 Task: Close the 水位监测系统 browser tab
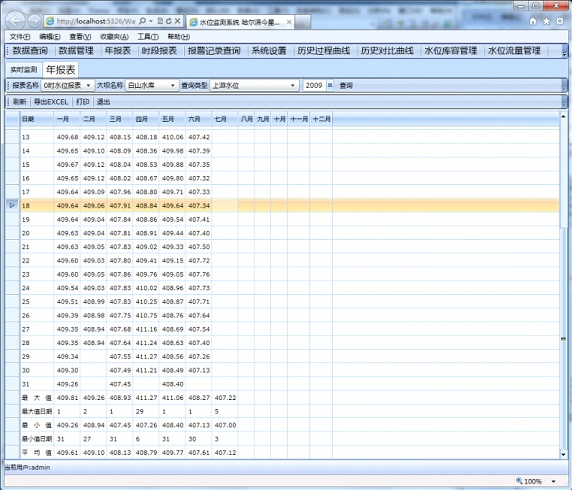click(x=289, y=22)
